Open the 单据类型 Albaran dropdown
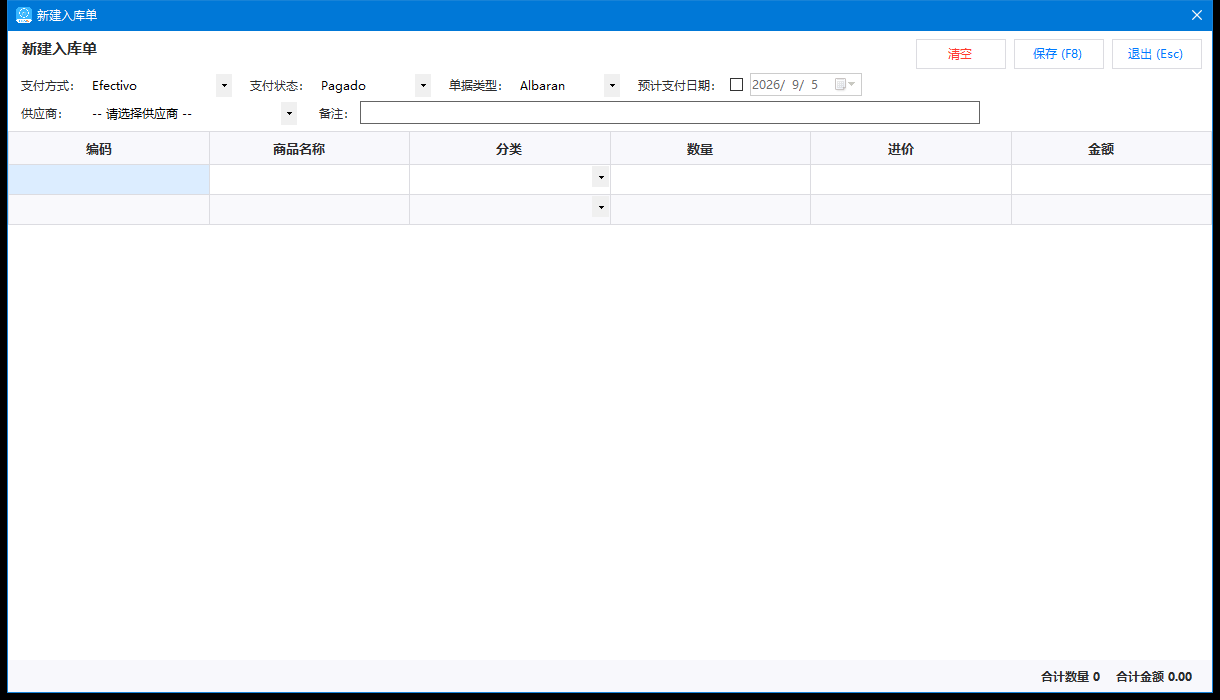Viewport: 1220px width, 700px height. [612, 86]
